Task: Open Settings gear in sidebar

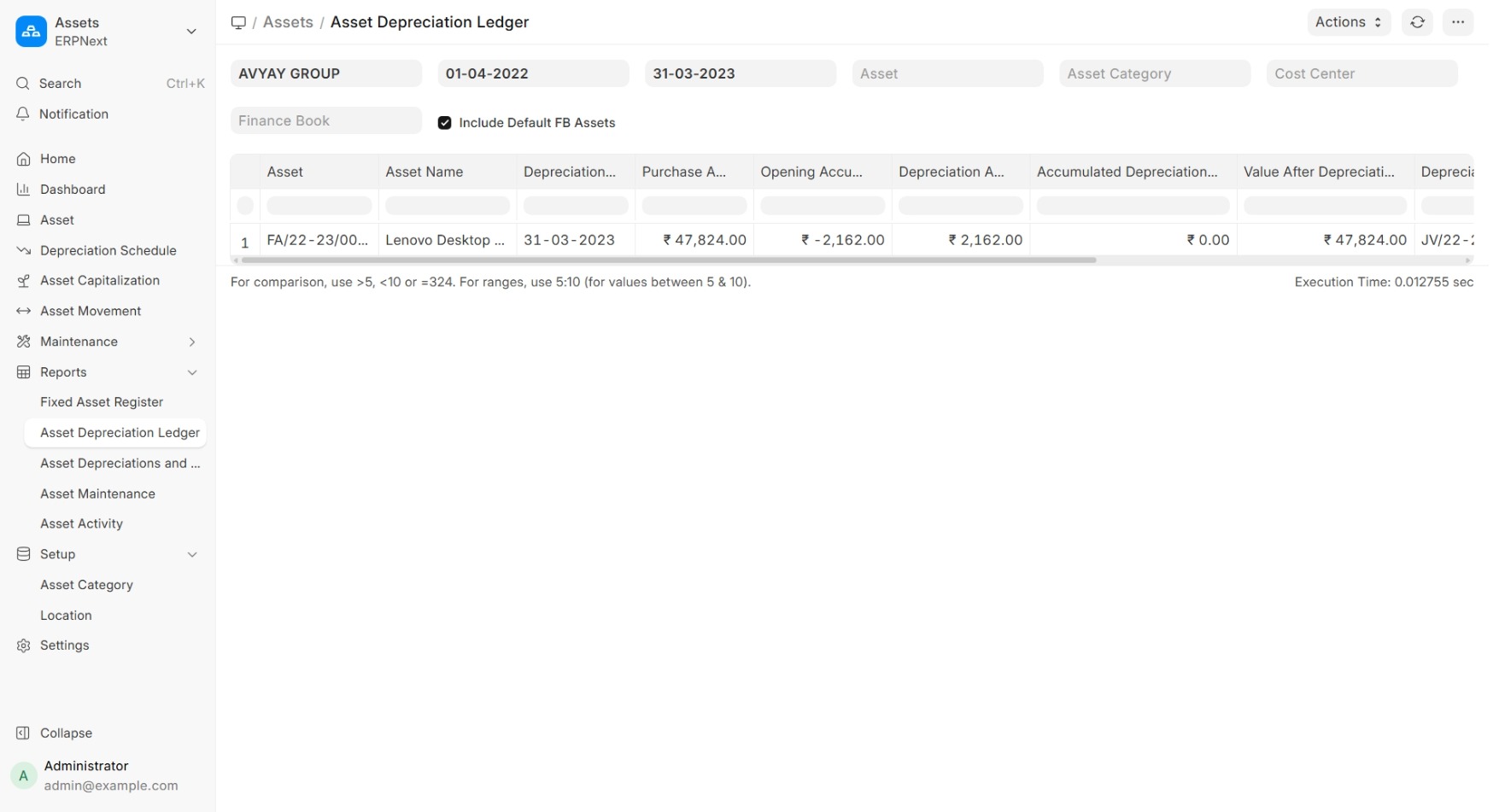Action: pyautogui.click(x=23, y=646)
